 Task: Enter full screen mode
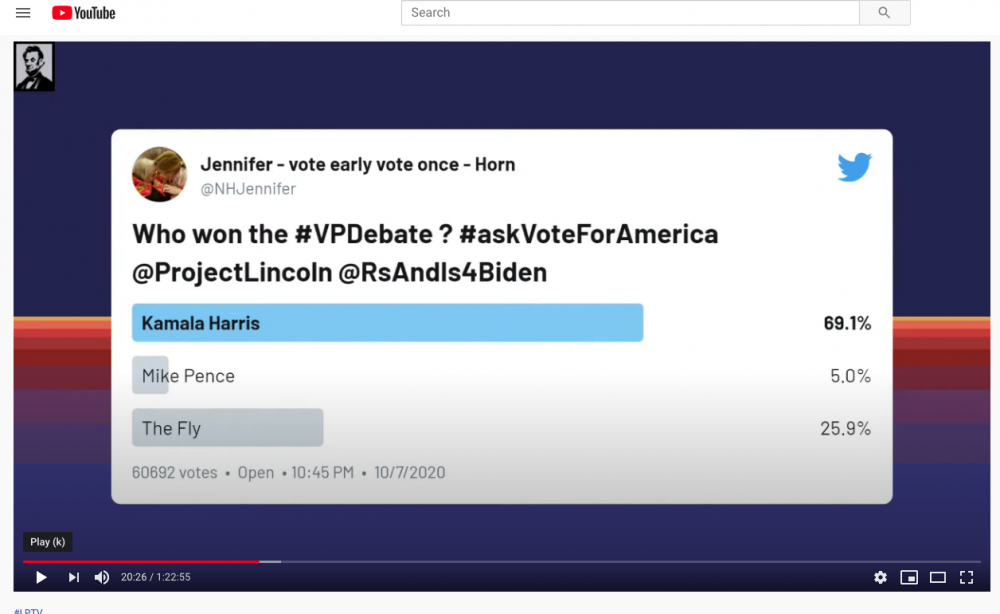click(x=966, y=577)
